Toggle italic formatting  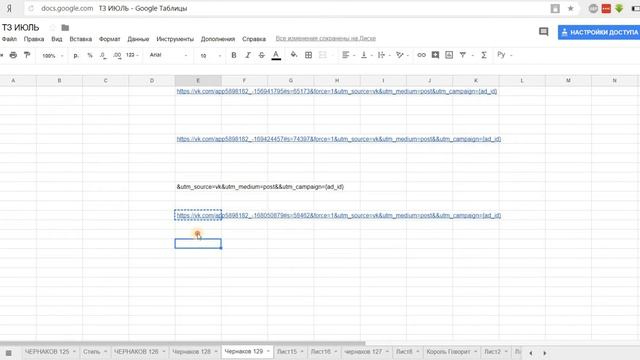pyautogui.click(x=248, y=55)
